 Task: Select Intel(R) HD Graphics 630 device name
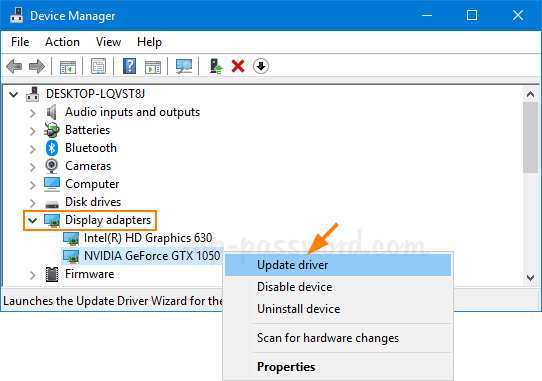pos(148,238)
